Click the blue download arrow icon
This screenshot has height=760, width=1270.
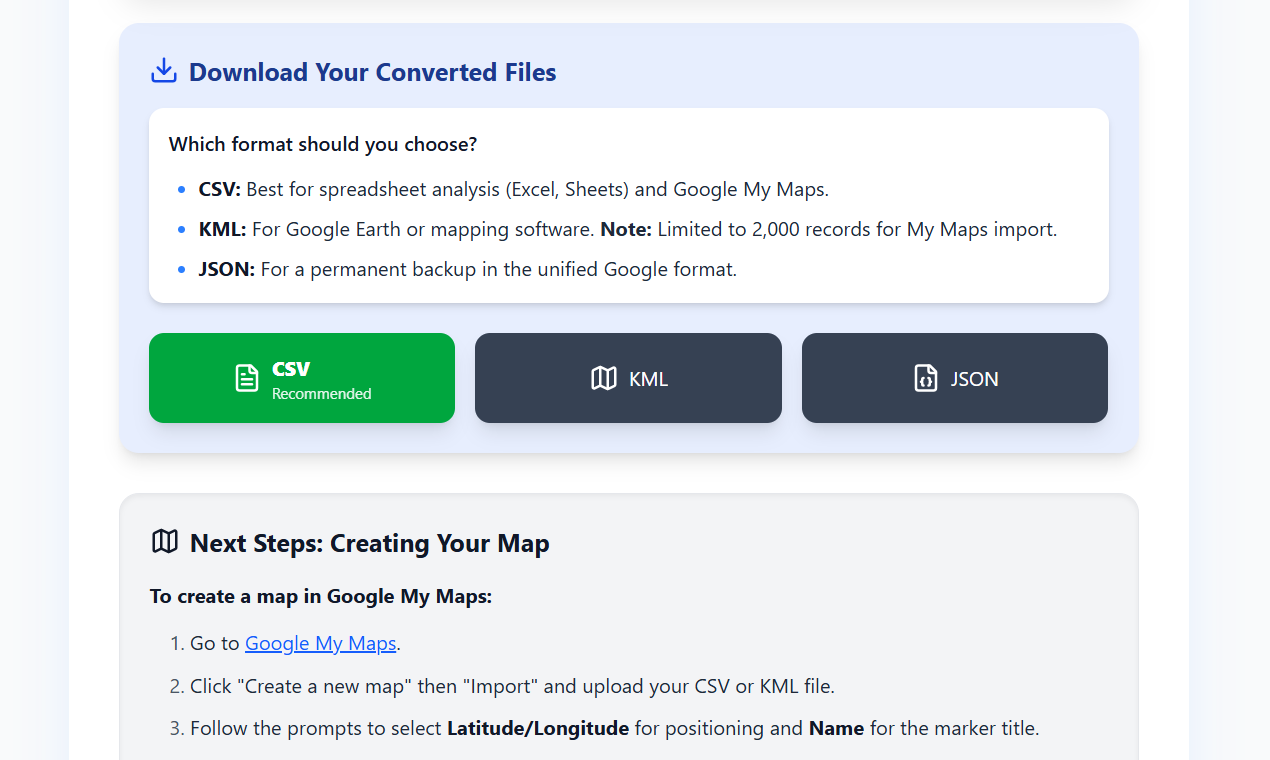[x=163, y=70]
